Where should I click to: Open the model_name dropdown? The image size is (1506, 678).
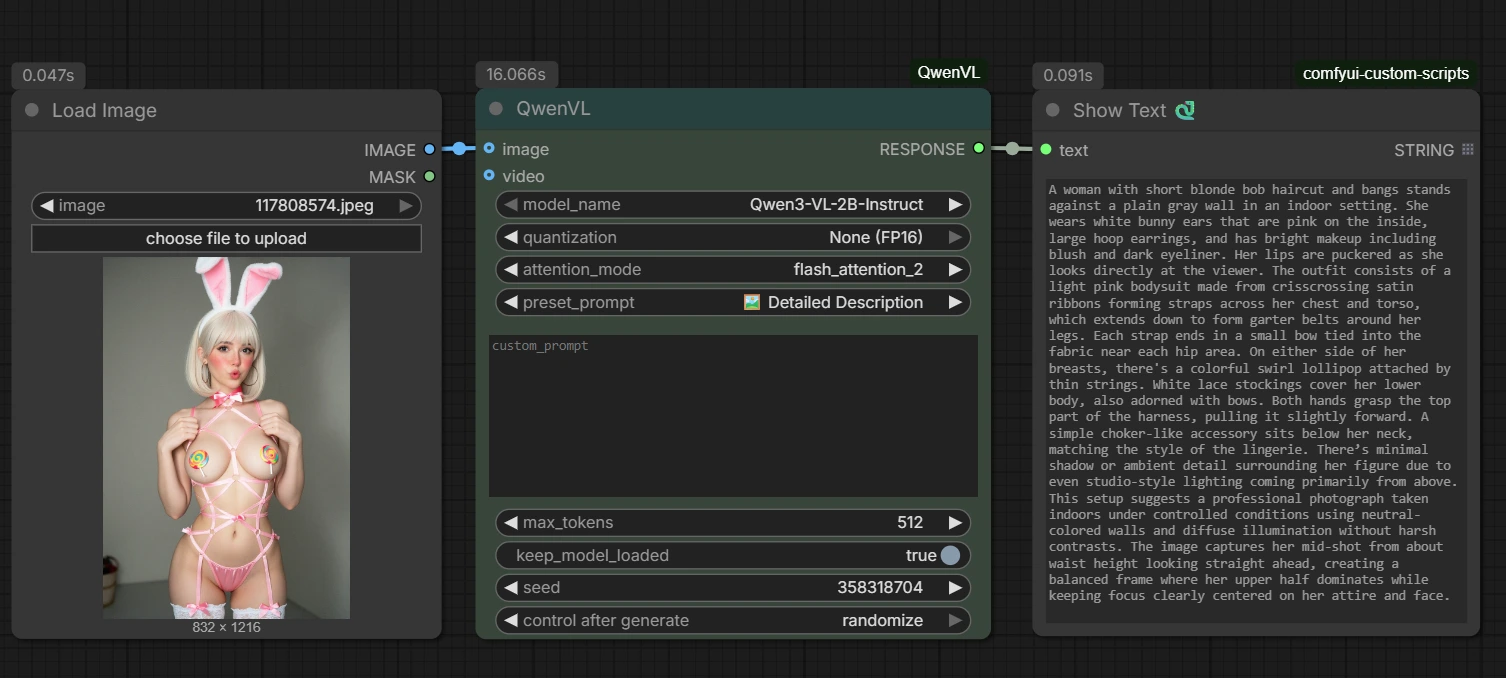733,205
